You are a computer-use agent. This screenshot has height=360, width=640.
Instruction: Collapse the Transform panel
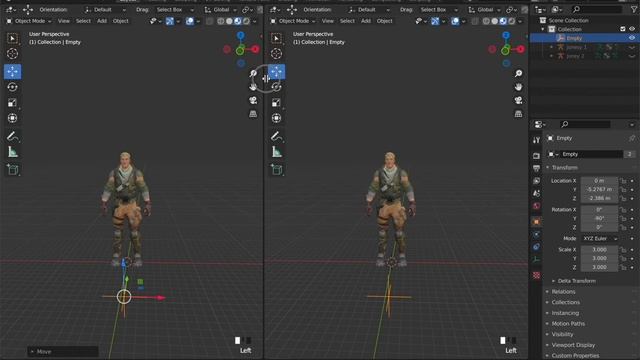click(x=564, y=168)
